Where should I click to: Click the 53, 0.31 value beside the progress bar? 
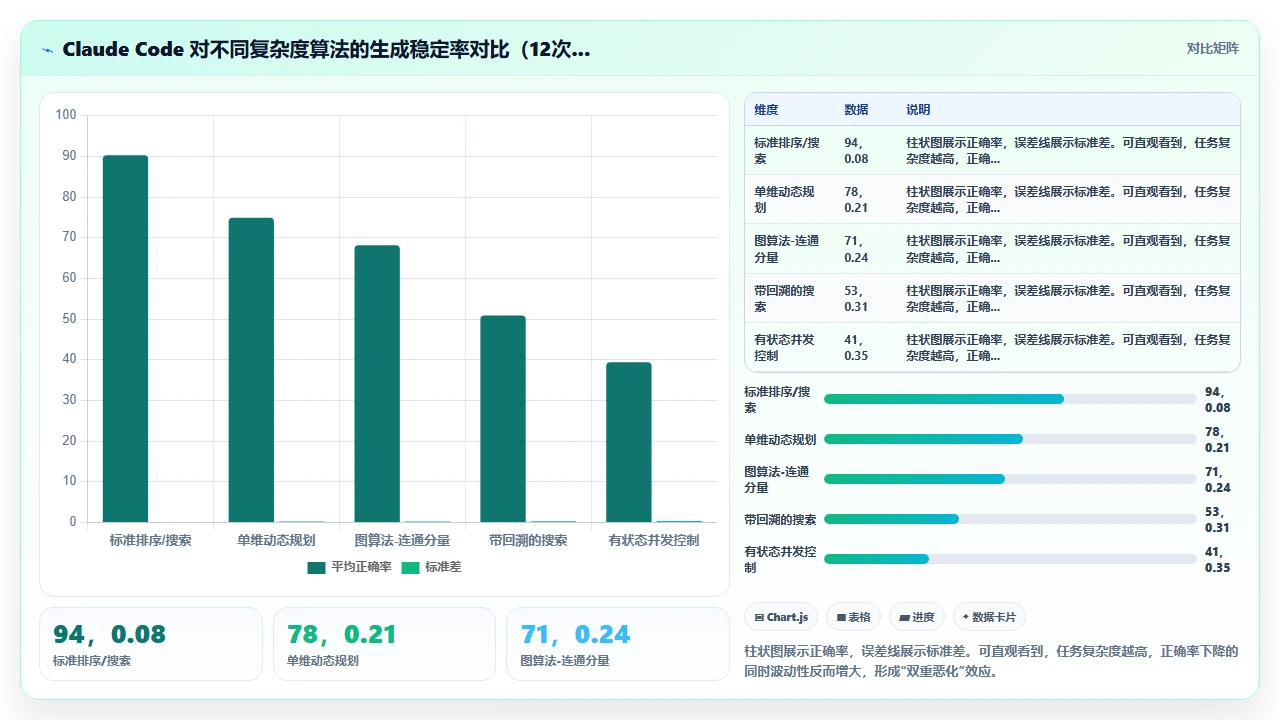pyautogui.click(x=1218, y=519)
